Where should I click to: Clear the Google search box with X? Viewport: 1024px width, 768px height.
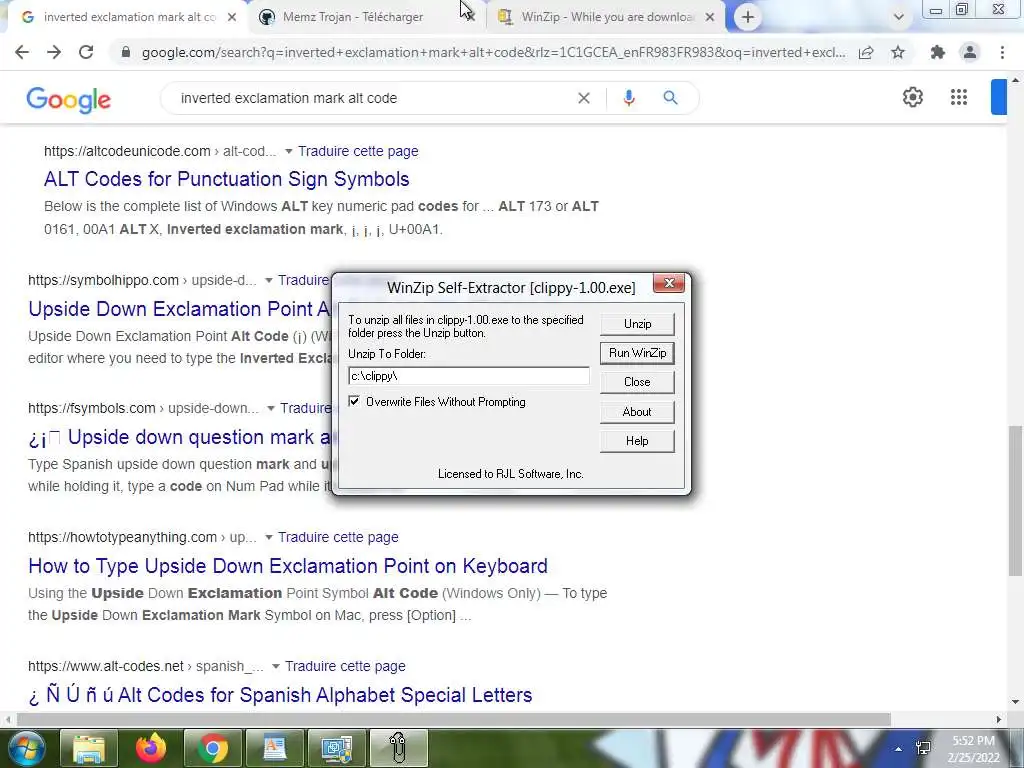pos(584,98)
